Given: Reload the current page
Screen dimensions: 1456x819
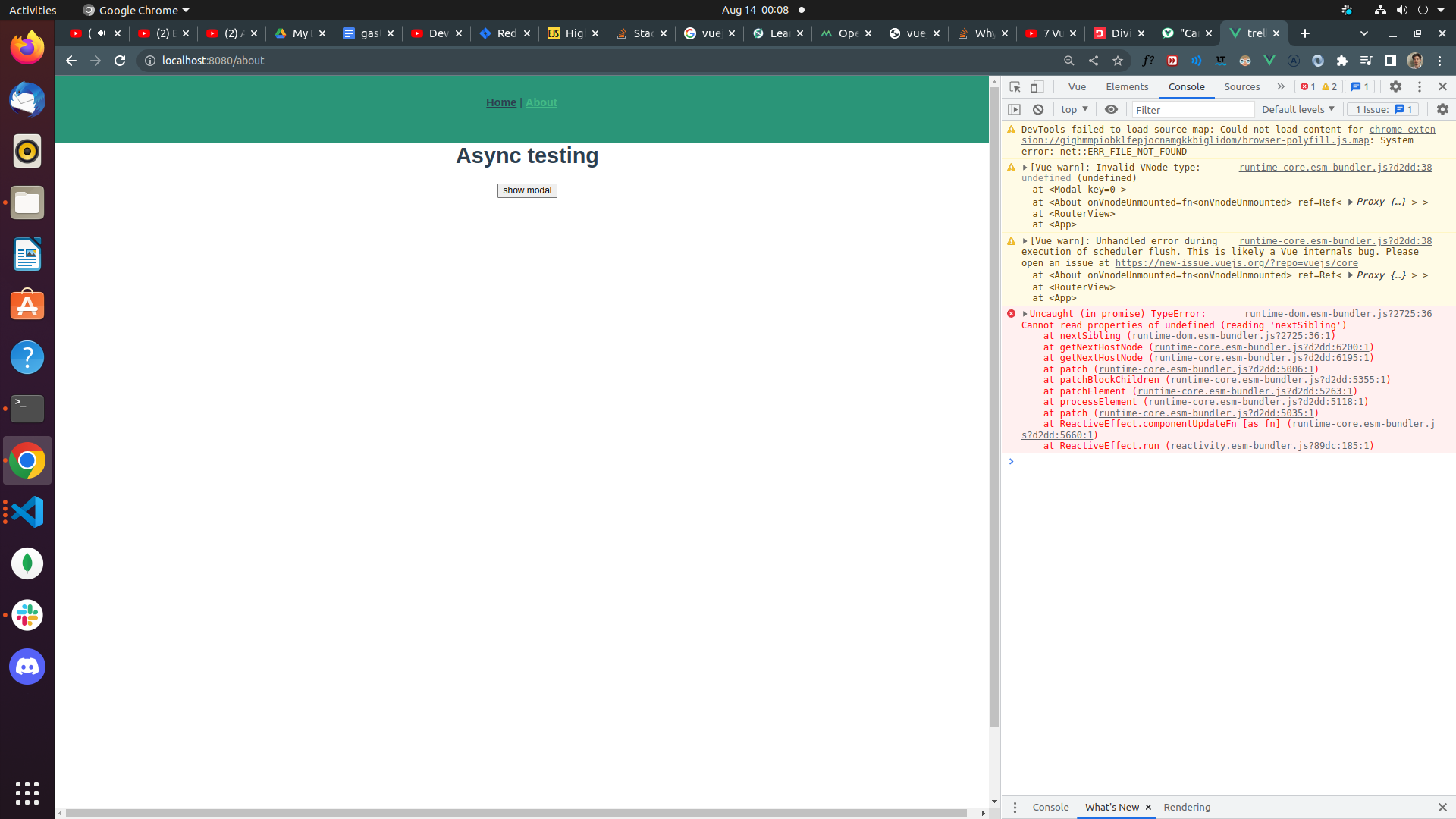Looking at the screenshot, I should coord(120,61).
